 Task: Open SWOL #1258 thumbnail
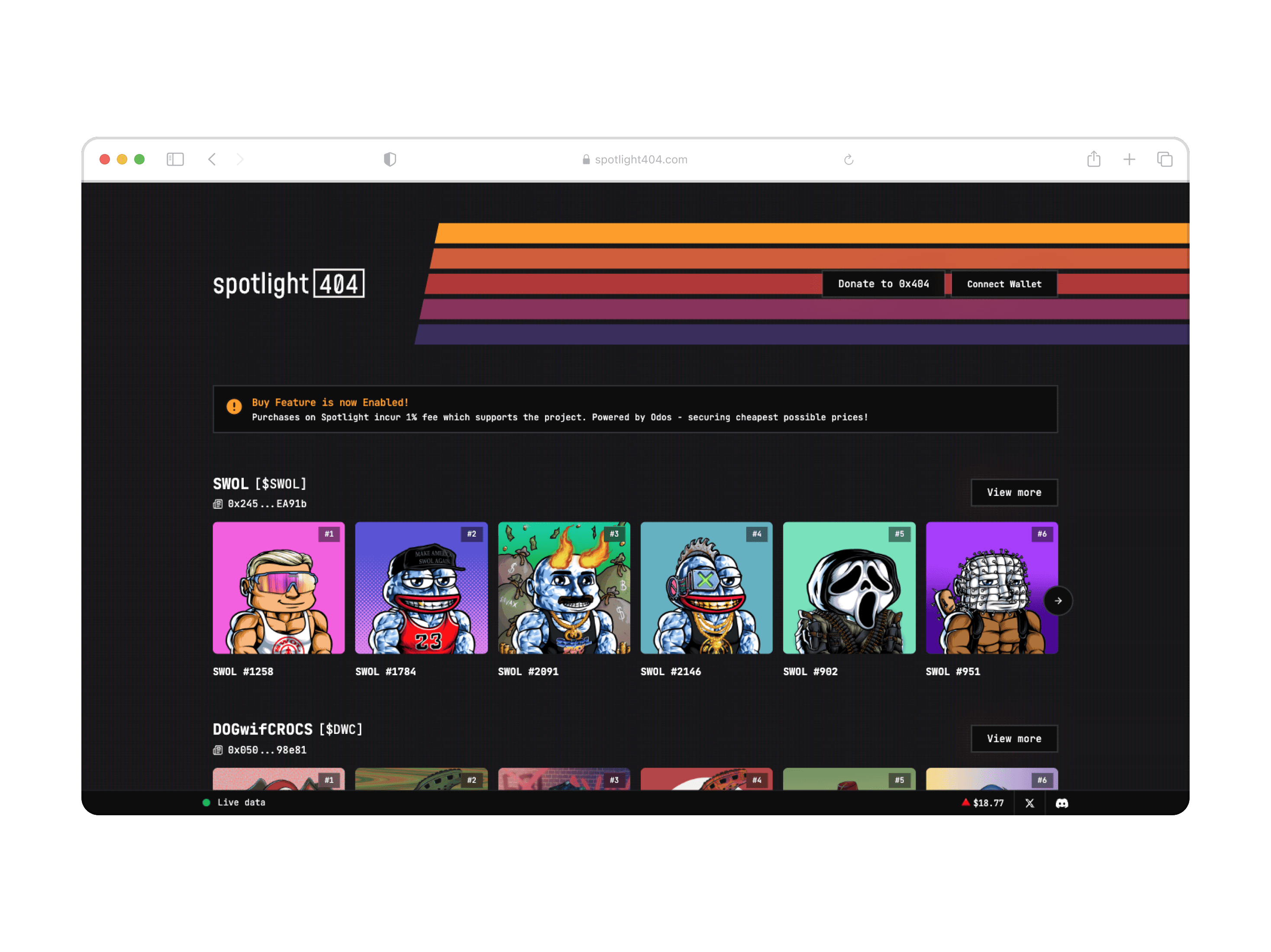click(x=279, y=588)
